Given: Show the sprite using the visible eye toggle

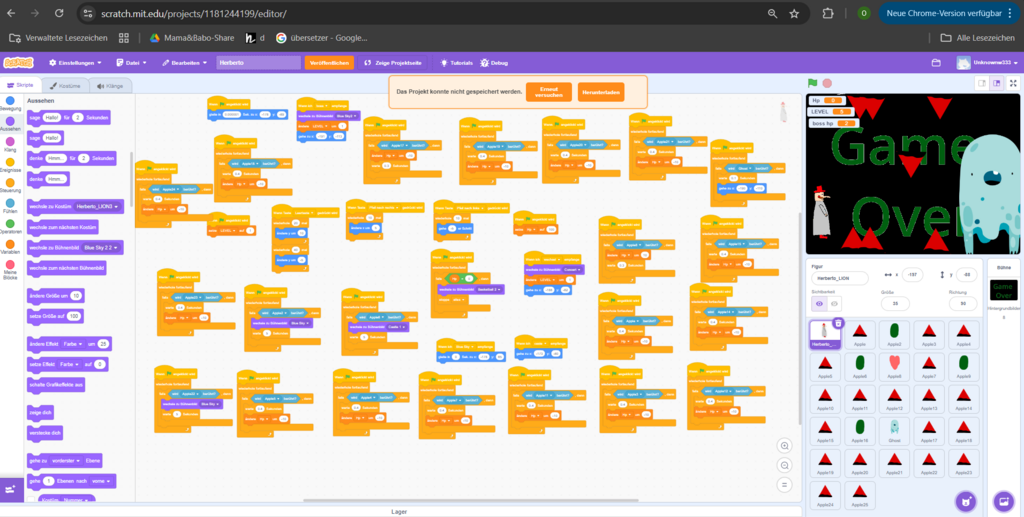Looking at the screenshot, I should [819, 303].
